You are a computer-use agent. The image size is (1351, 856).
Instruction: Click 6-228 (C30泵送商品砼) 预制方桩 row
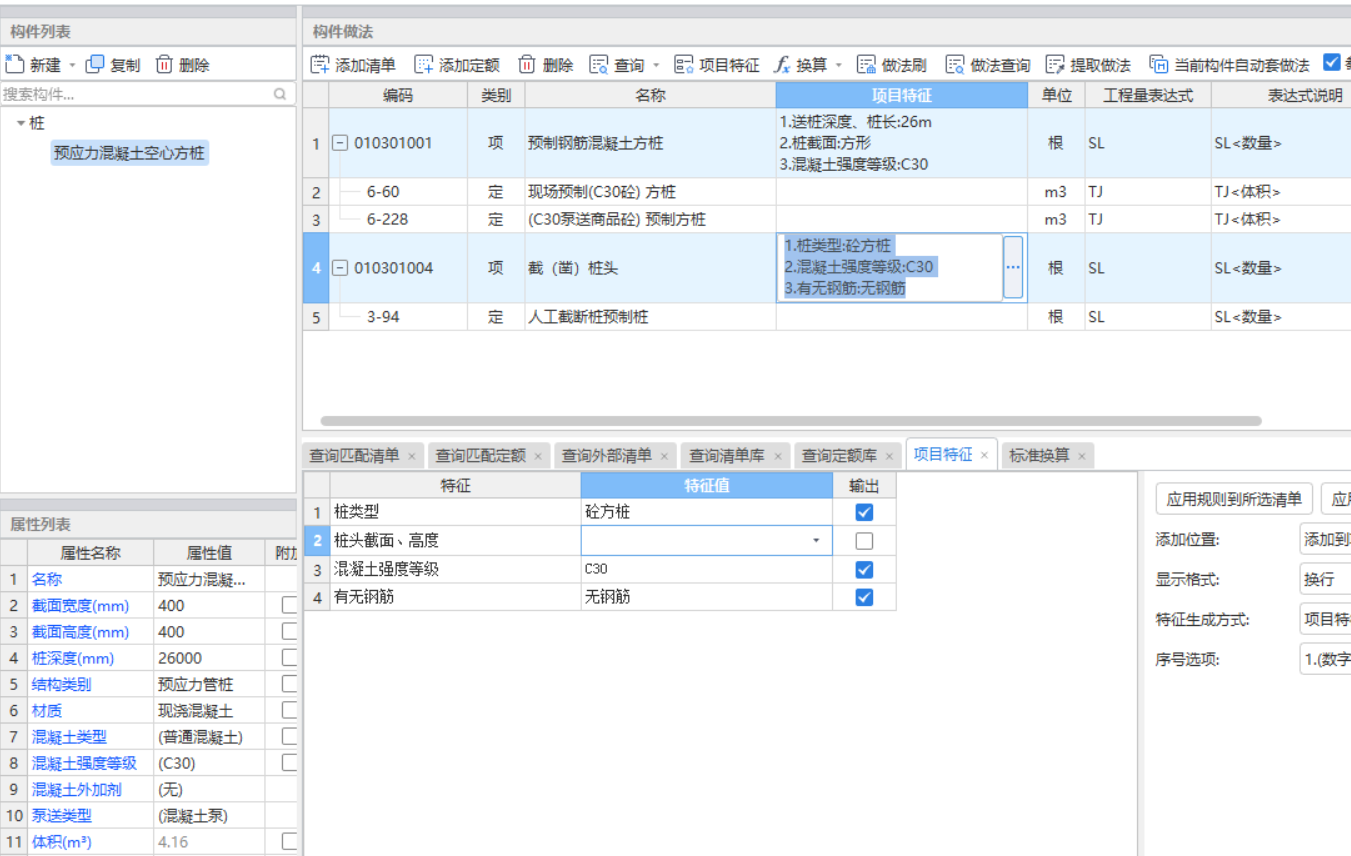(826, 219)
